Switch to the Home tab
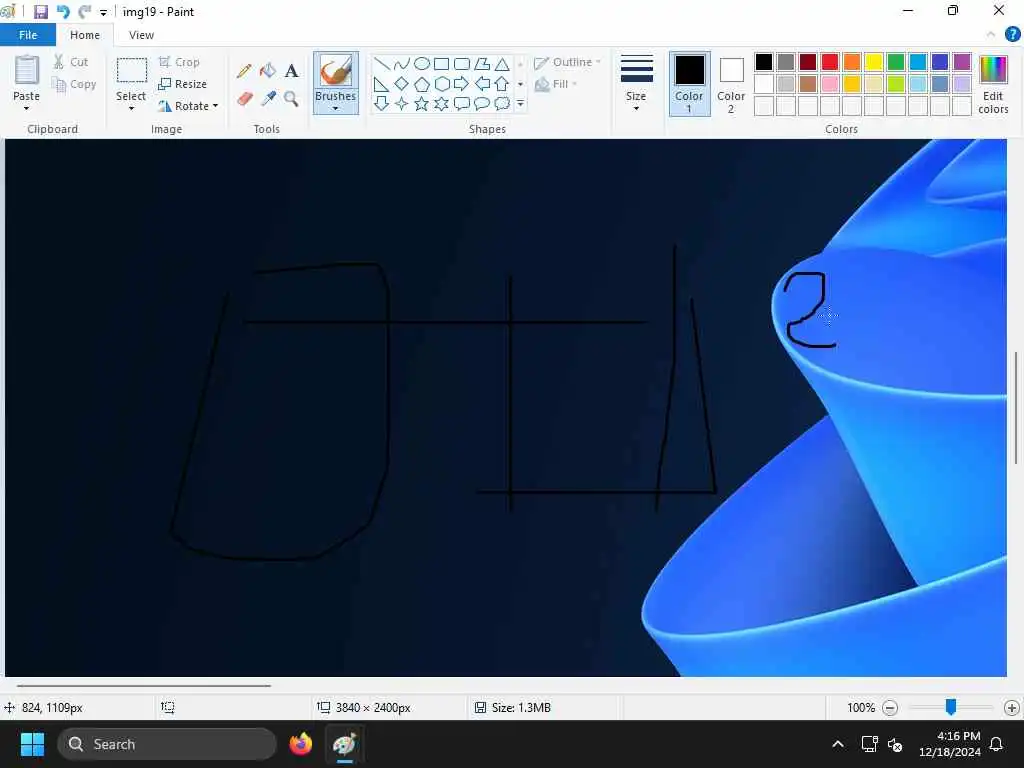 point(85,35)
